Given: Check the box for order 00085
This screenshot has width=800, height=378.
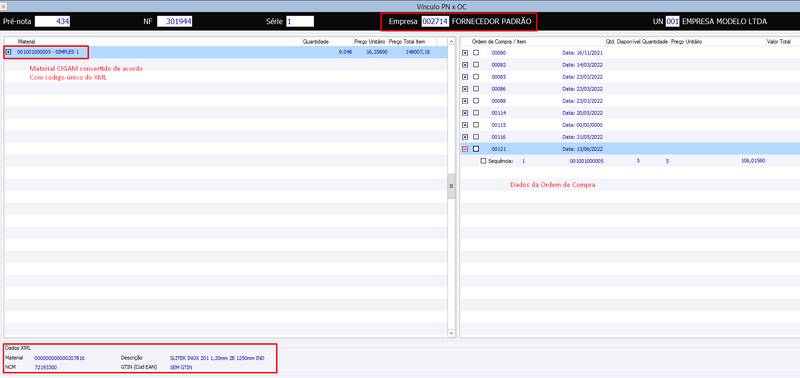Looking at the screenshot, I should [476, 77].
